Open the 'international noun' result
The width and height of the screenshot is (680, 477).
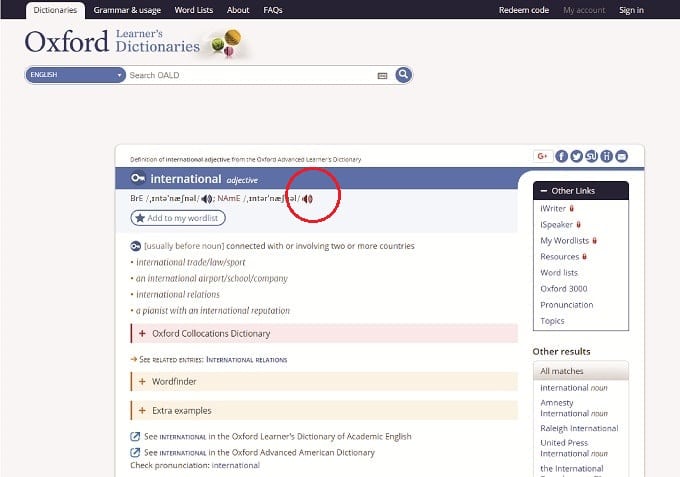574,388
